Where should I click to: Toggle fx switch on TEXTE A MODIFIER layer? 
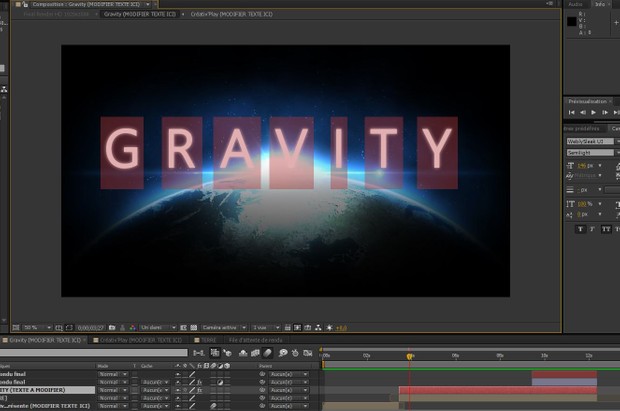tap(200, 390)
